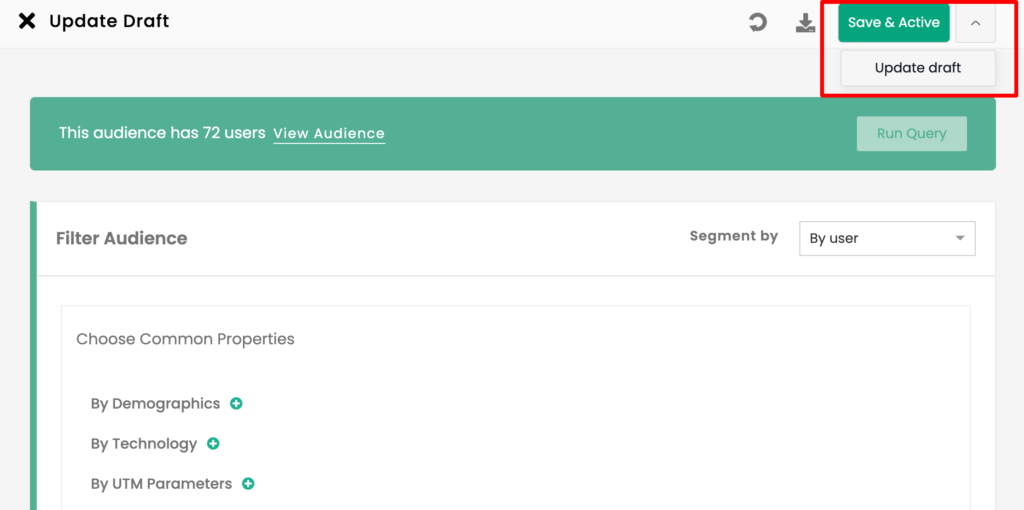Viewport: 1024px width, 510px height.
Task: Add a filter with the By Demographics plus icon
Action: pos(236,404)
